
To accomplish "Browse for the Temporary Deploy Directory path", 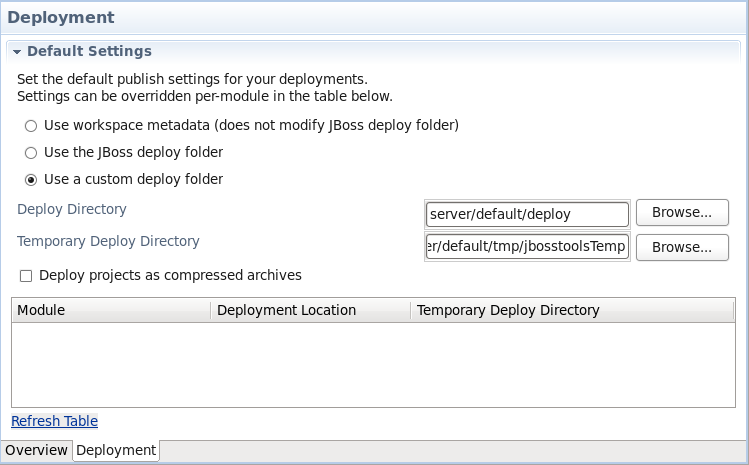I will [x=681, y=247].
